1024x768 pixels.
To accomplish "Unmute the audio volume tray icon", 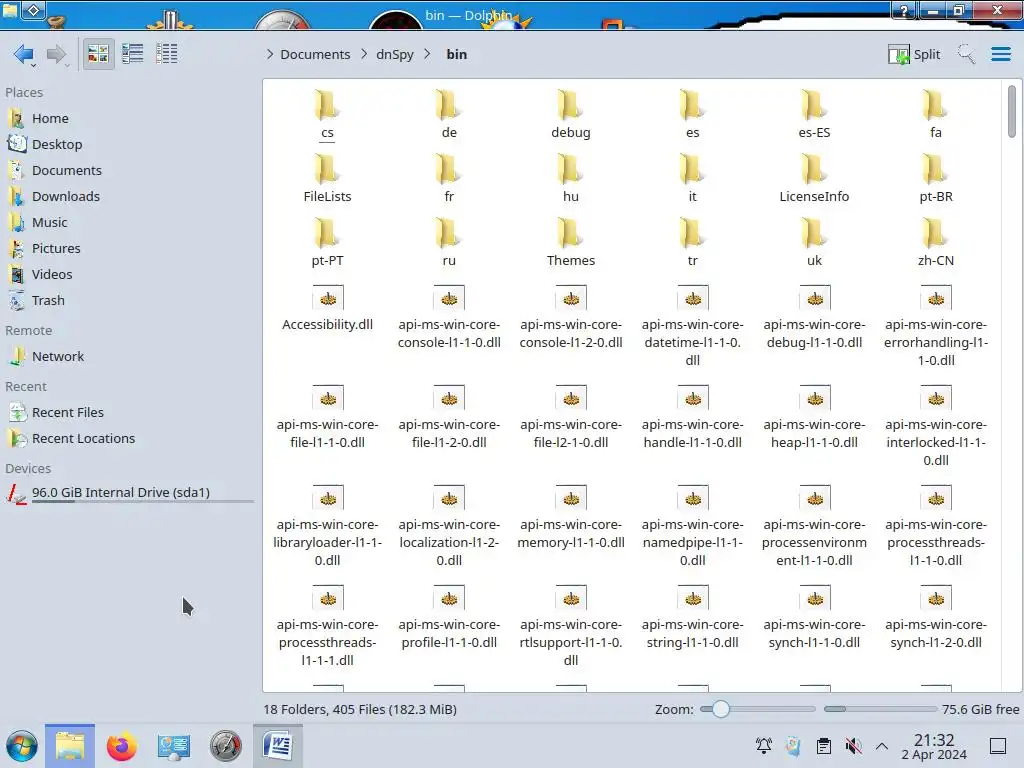I will coord(853,746).
